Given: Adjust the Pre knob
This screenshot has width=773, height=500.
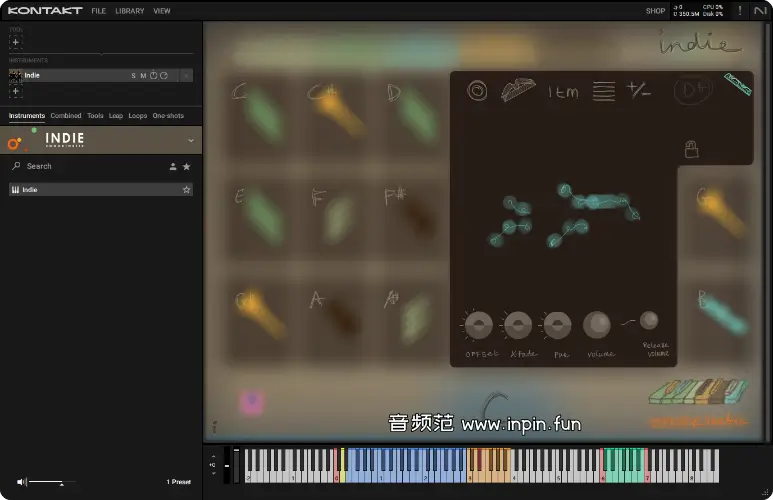Looking at the screenshot, I should tap(557, 325).
